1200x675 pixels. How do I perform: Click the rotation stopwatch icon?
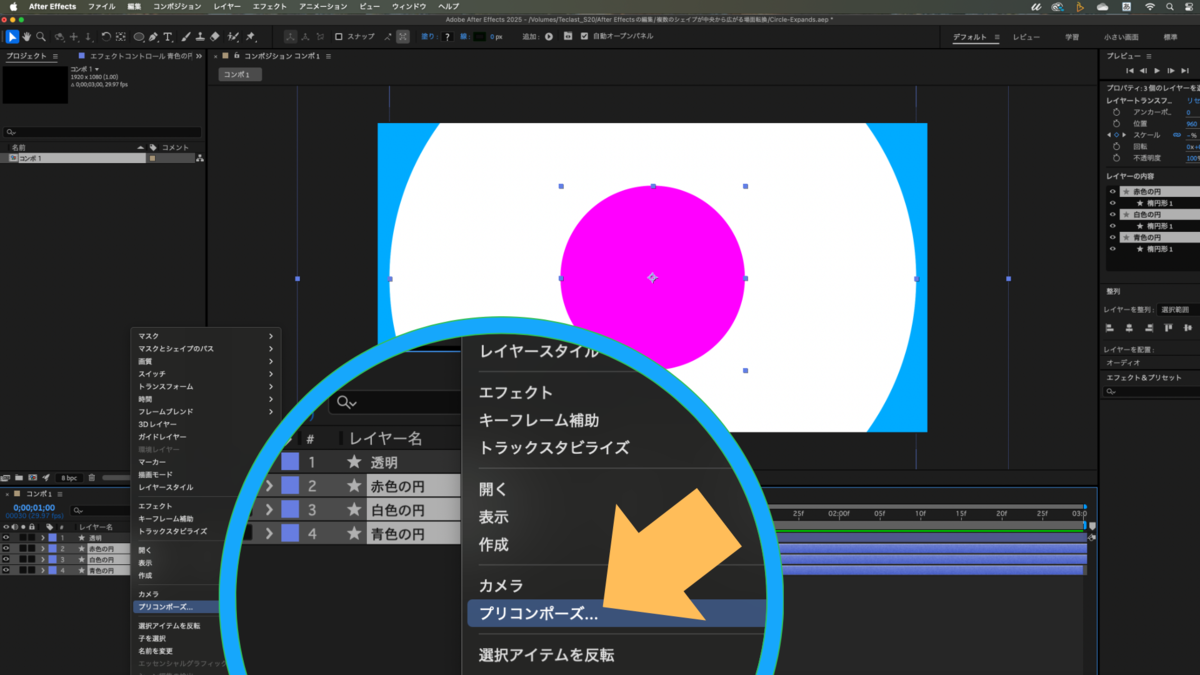point(1117,146)
